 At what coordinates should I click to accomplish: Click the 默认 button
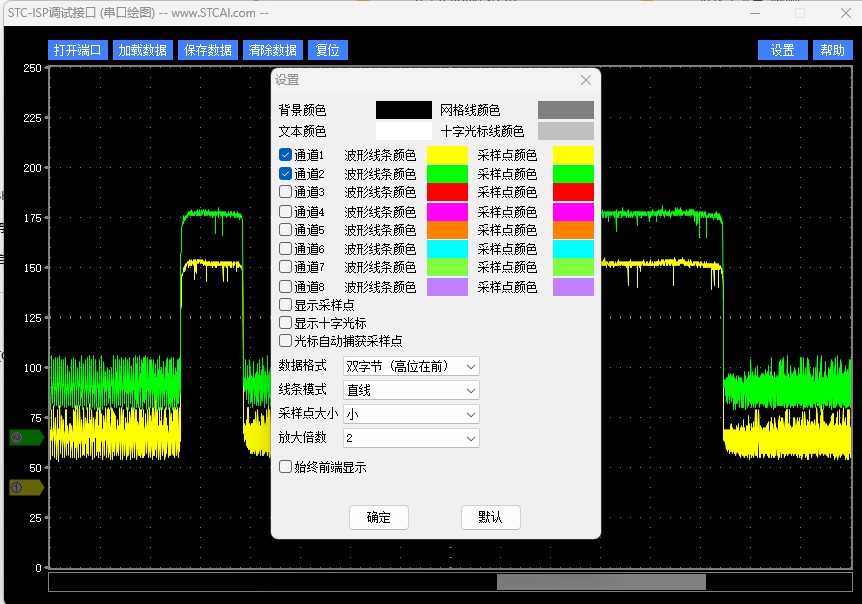490,517
